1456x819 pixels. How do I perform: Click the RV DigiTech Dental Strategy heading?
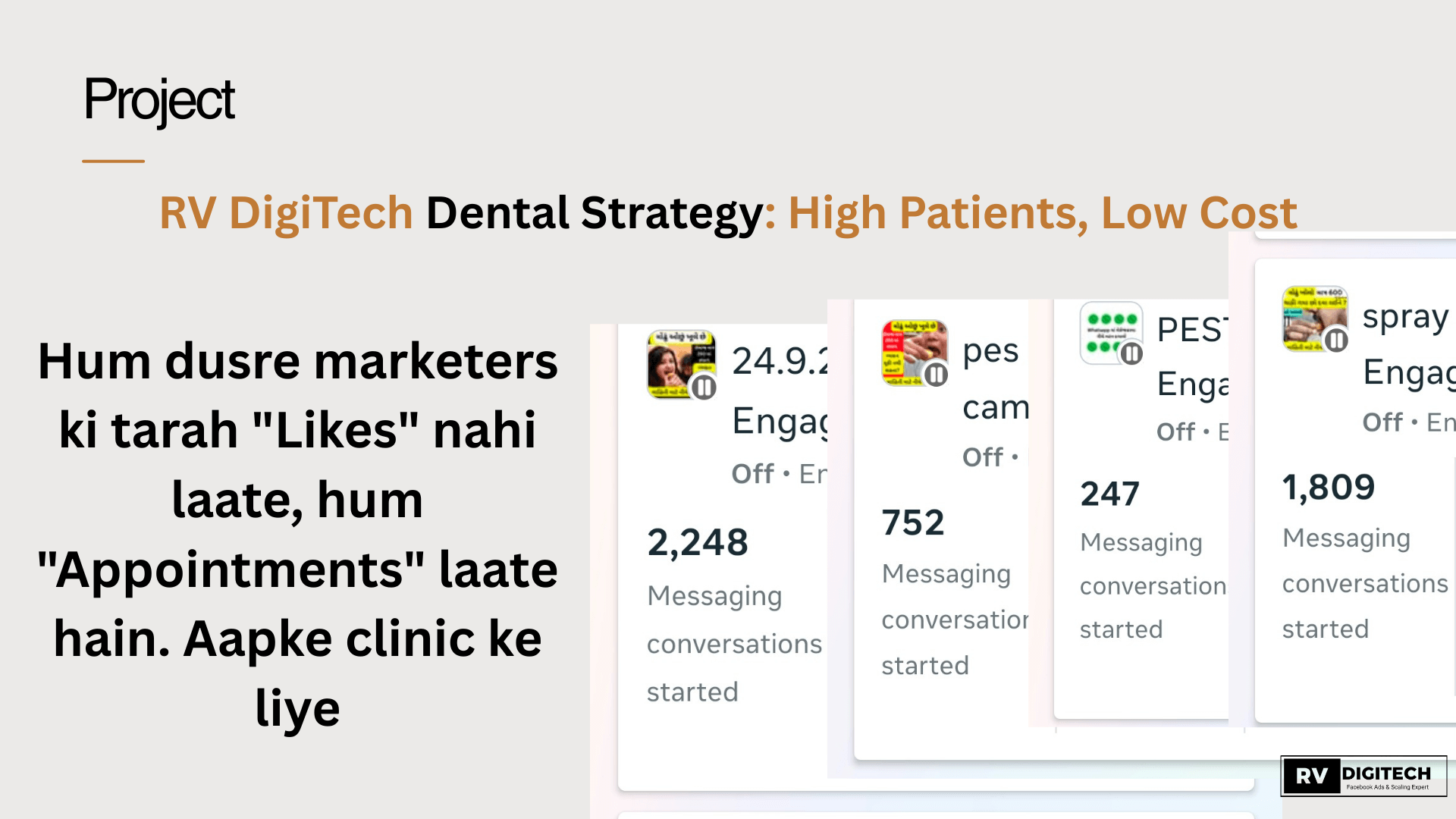coord(728,213)
